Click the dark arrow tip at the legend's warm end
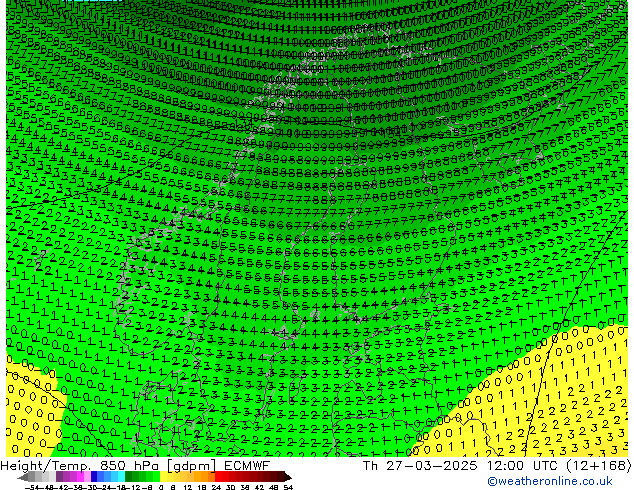Screen dimensions: 634x490 pos(288,477)
